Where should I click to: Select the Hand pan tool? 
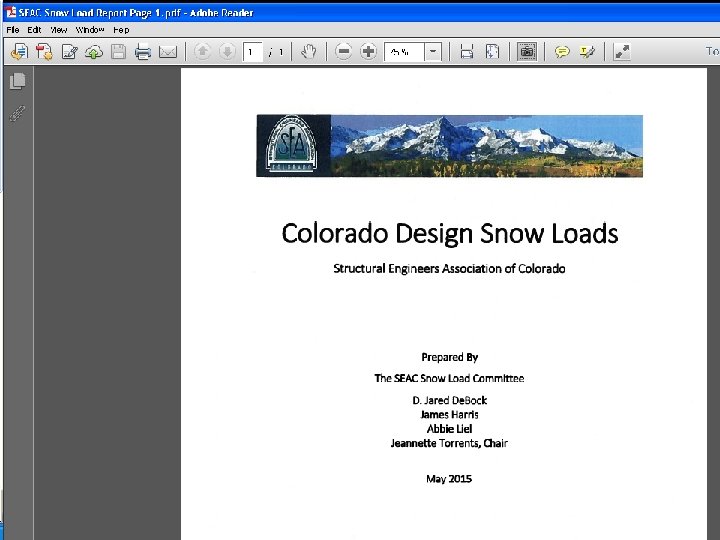pos(309,51)
